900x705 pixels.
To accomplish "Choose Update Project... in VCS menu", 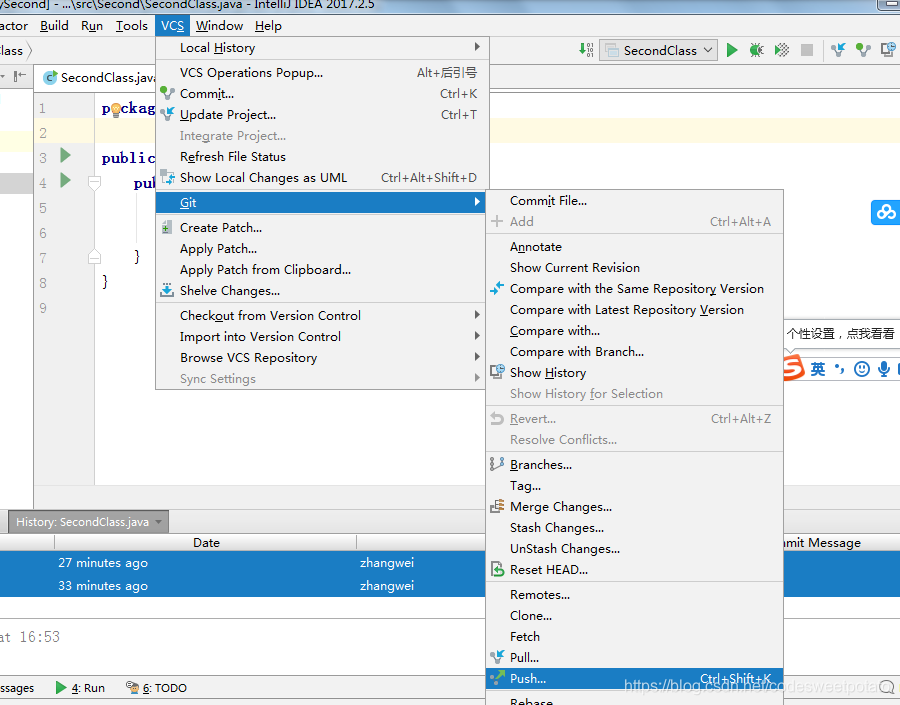I will [x=322, y=115].
